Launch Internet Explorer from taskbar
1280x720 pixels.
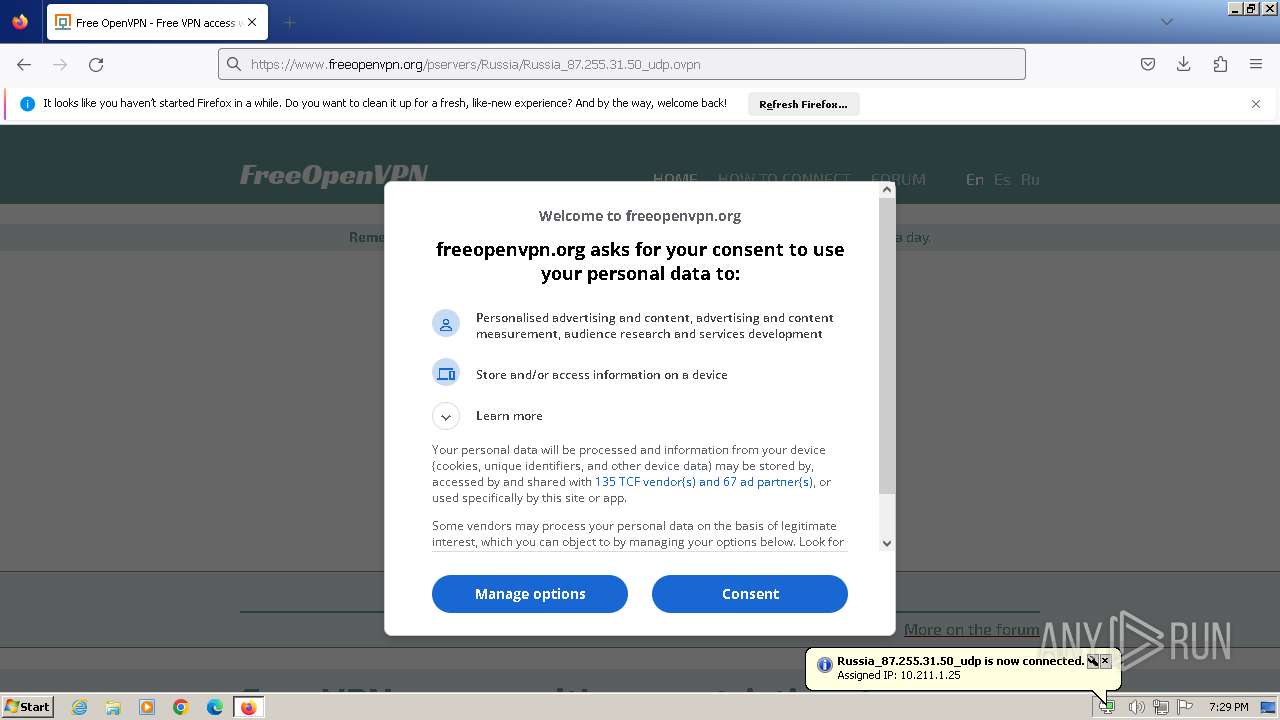pyautogui.click(x=80, y=707)
